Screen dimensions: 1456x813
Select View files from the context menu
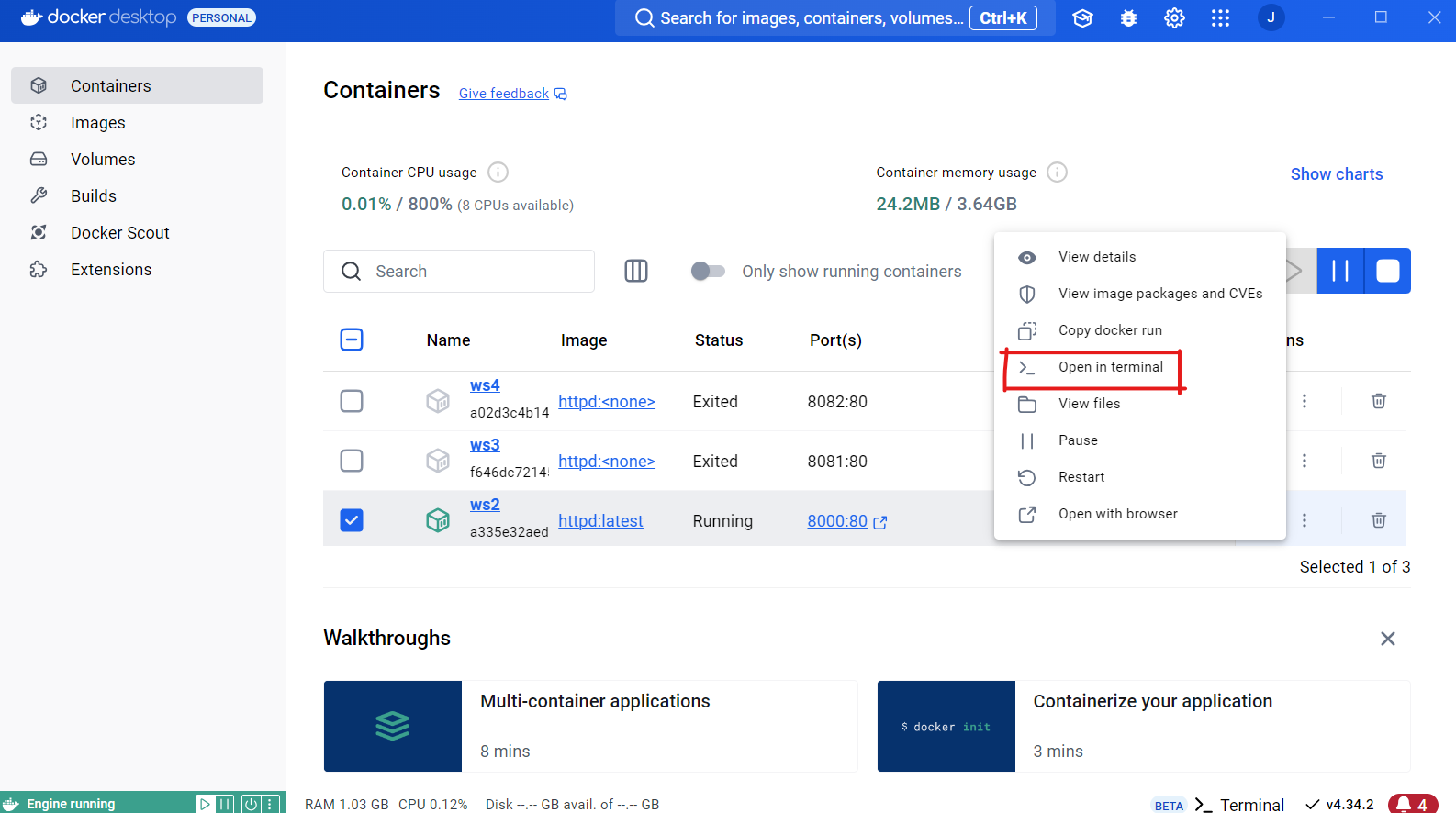tap(1139, 404)
